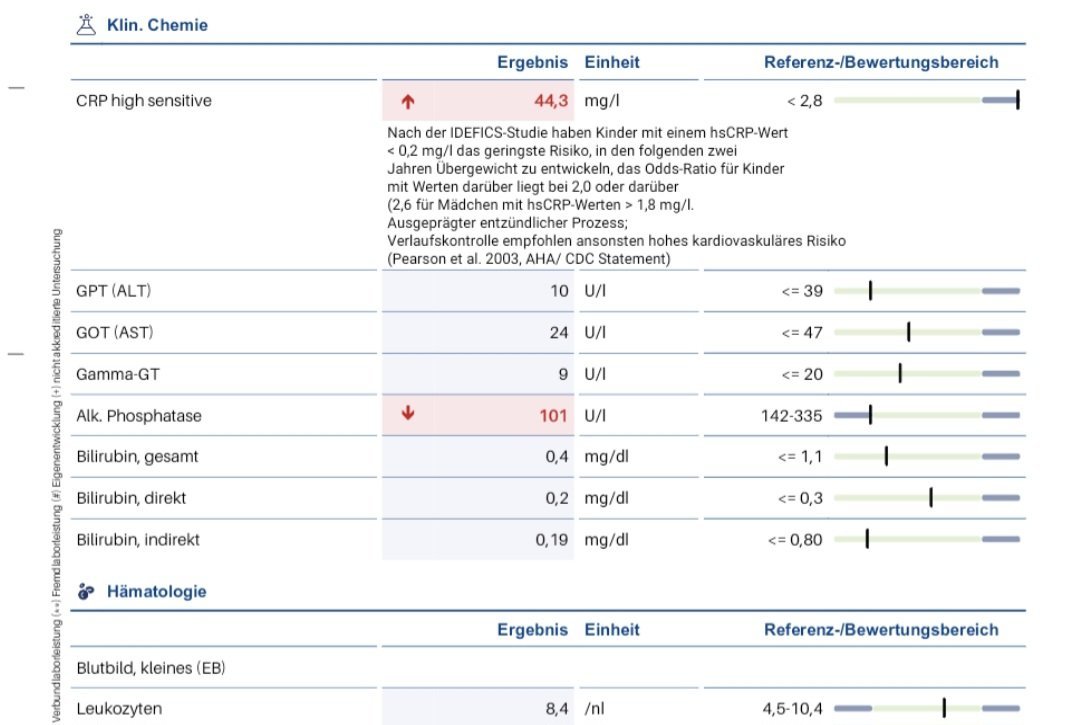The width and height of the screenshot is (1080, 725).
Task: Select the Gamma-GT row label
Action: pyautogui.click(x=118, y=374)
